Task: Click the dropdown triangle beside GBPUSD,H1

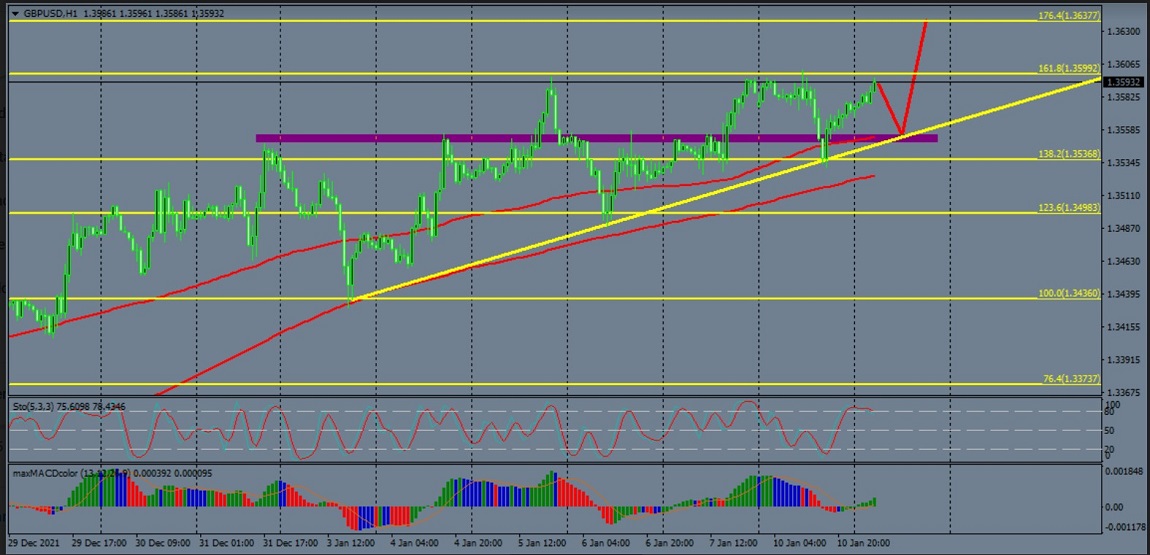Action: [15, 12]
